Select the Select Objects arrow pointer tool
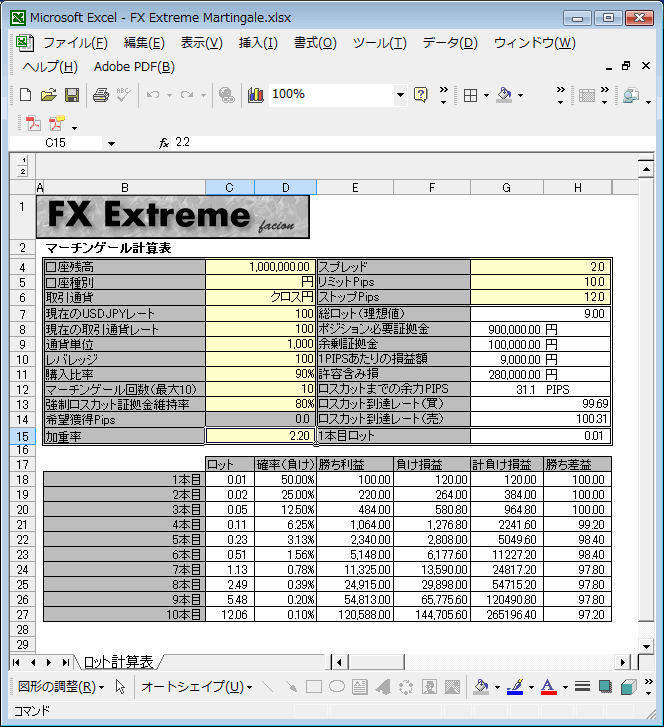The image size is (664, 727). point(120,687)
